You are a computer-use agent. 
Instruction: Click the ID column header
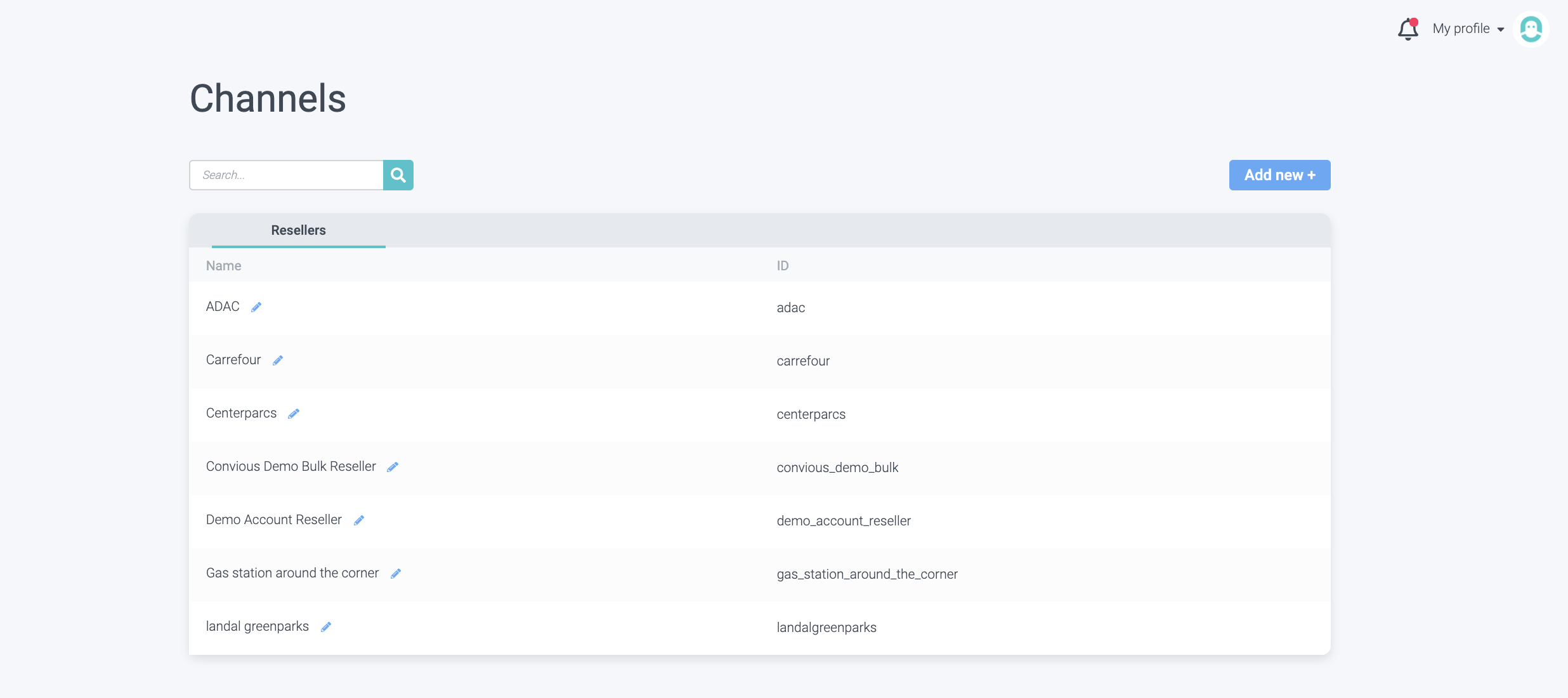tap(783, 266)
